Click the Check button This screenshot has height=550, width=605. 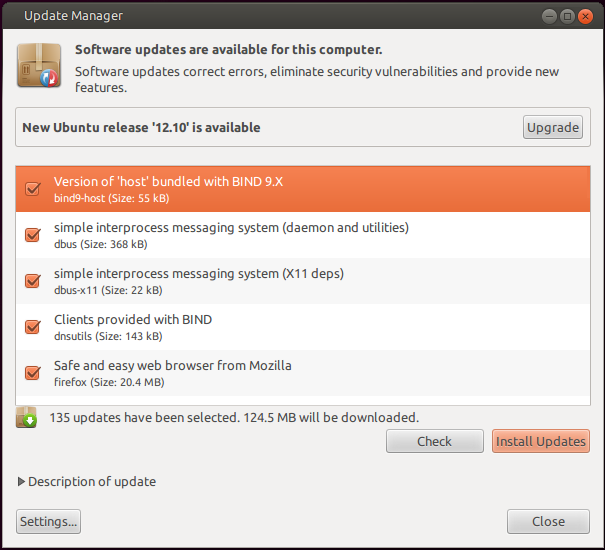[434, 441]
